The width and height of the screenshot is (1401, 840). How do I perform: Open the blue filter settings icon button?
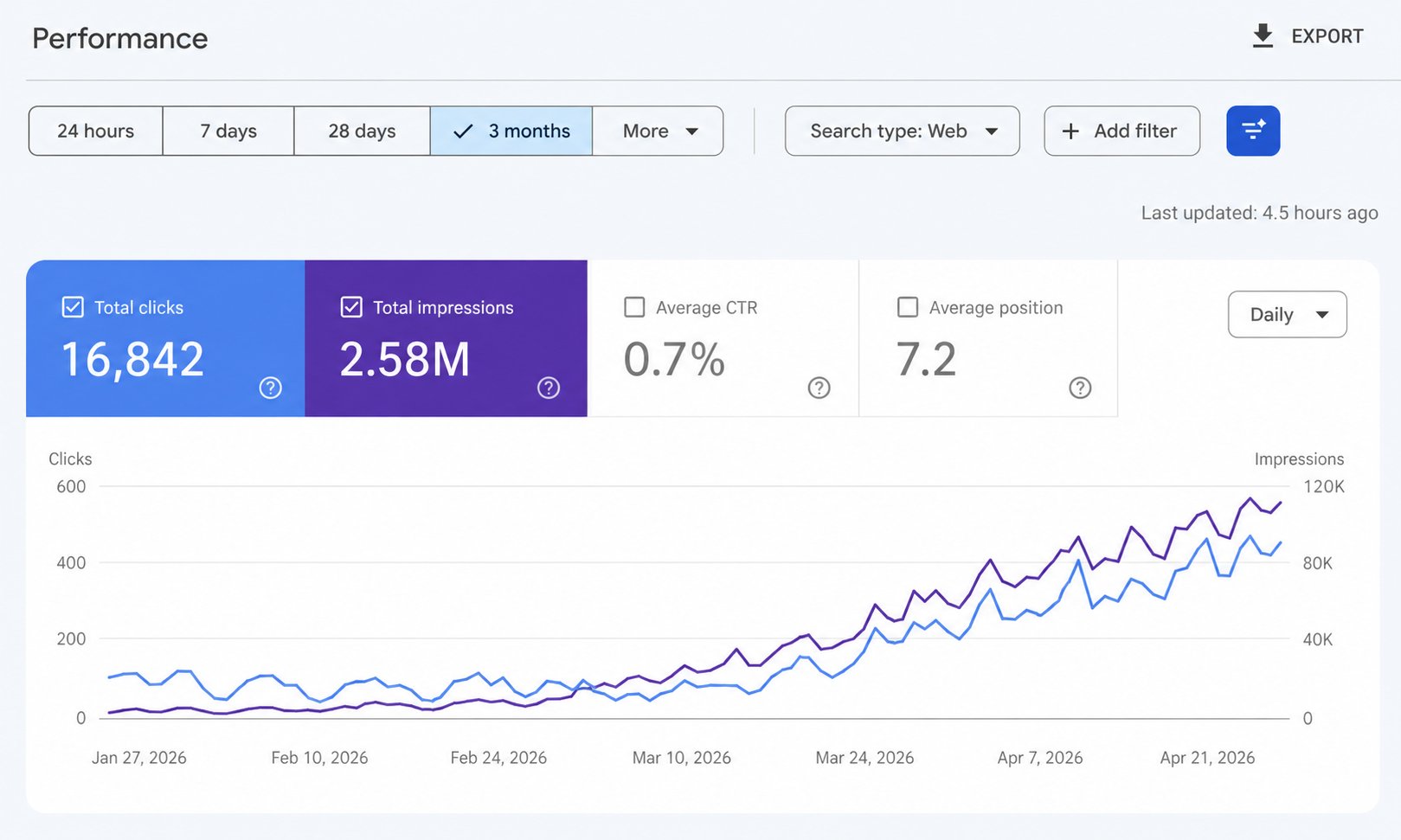coord(1253,131)
